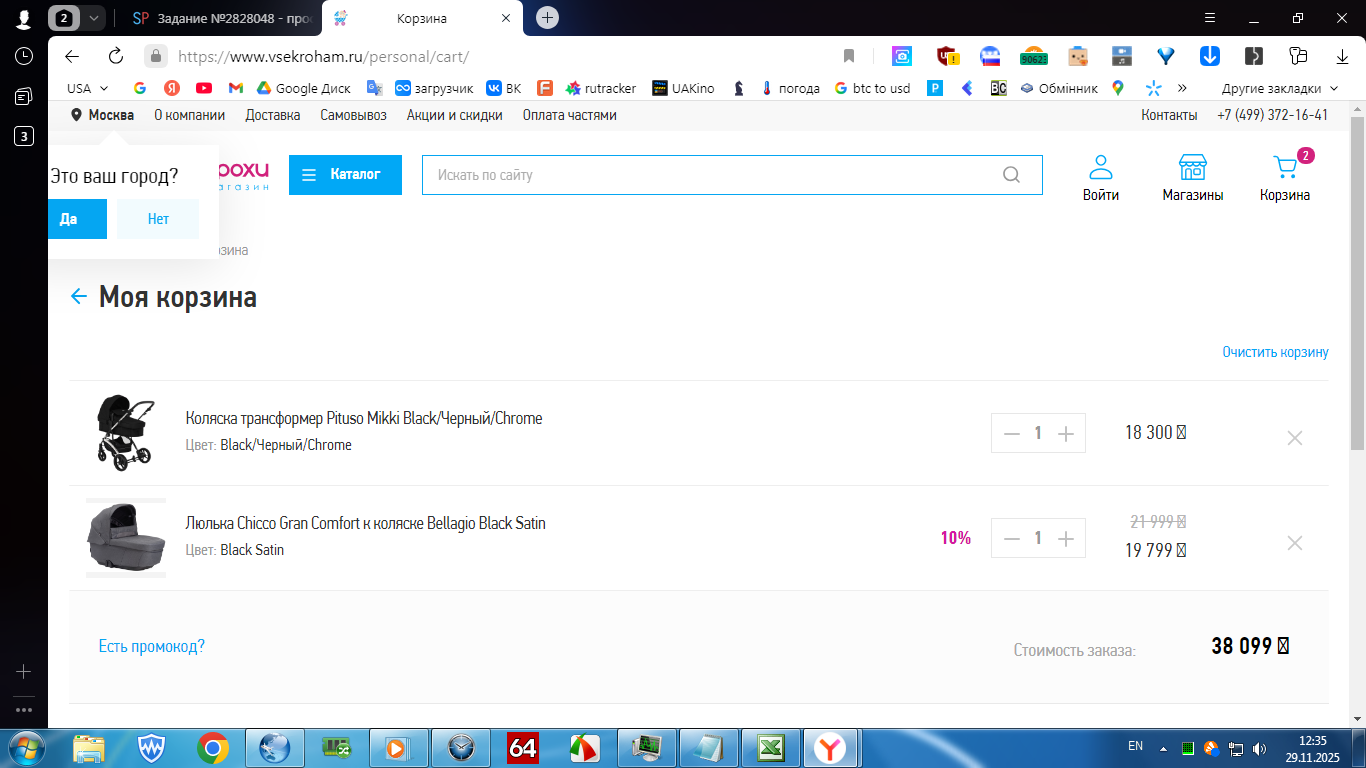The image size is (1366, 768).
Task: Click the address bar URL
Action: [323, 57]
